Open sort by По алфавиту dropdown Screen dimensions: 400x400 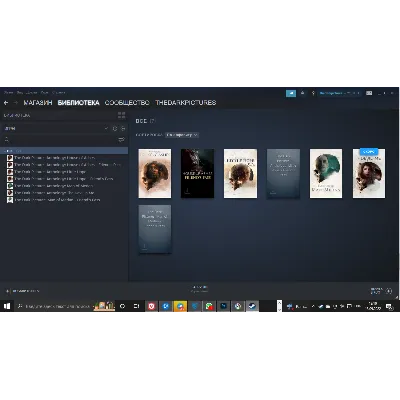pos(182,135)
